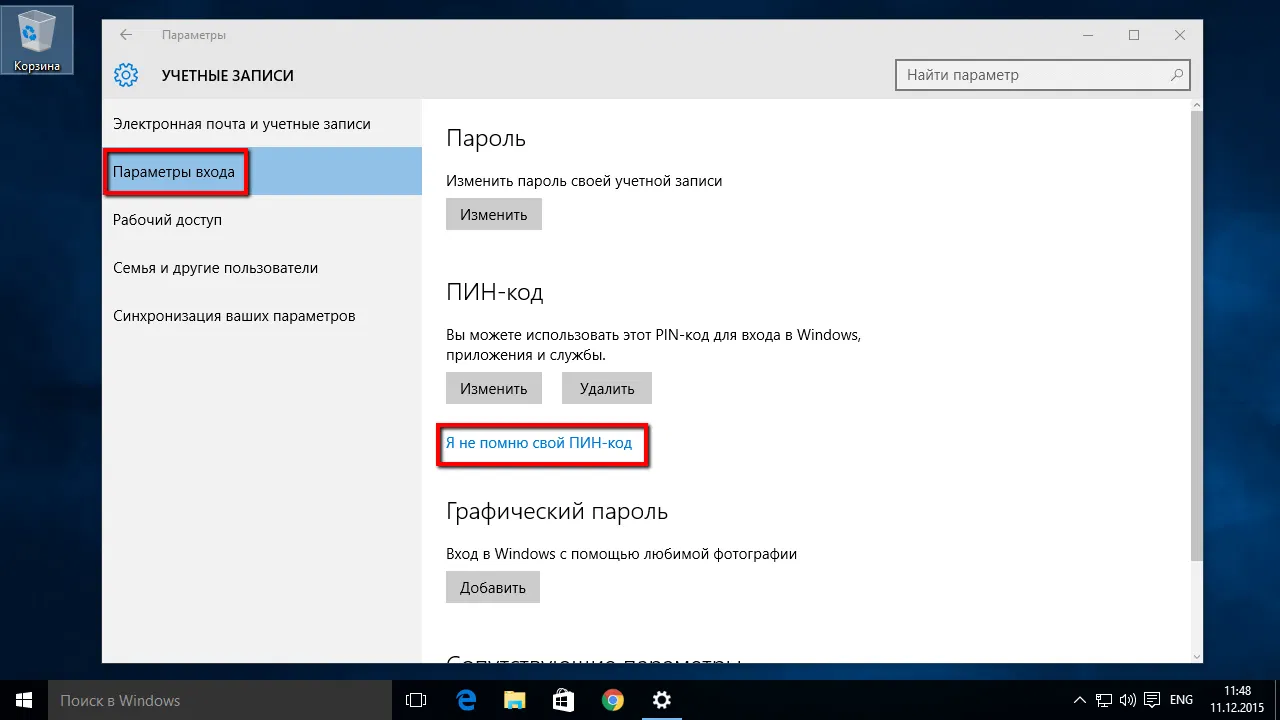This screenshot has height=720, width=1280.
Task: Click Добавить under Графический пароль
Action: pyautogui.click(x=493, y=587)
